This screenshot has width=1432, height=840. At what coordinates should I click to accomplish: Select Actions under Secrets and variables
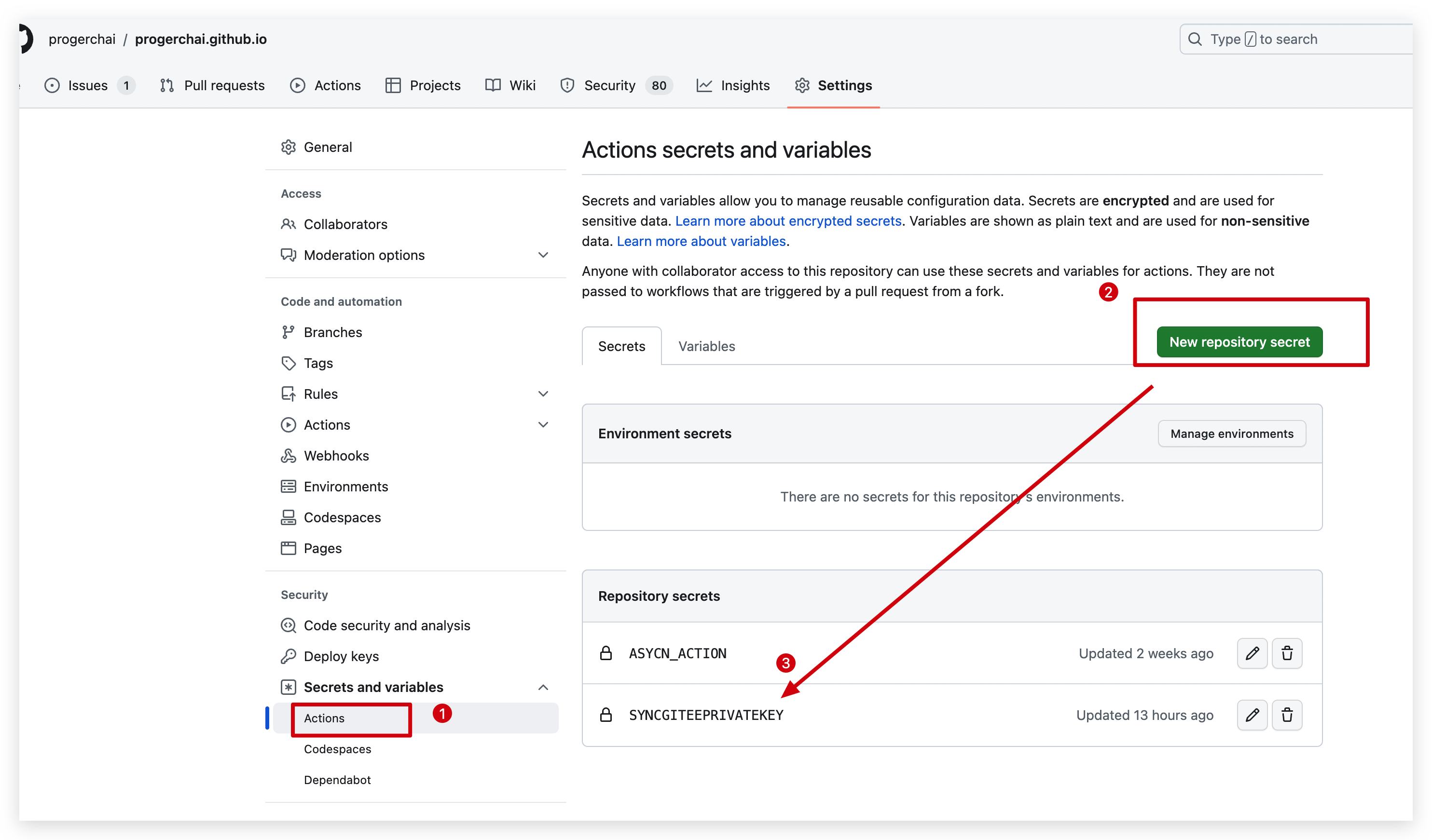[x=415, y=718]
